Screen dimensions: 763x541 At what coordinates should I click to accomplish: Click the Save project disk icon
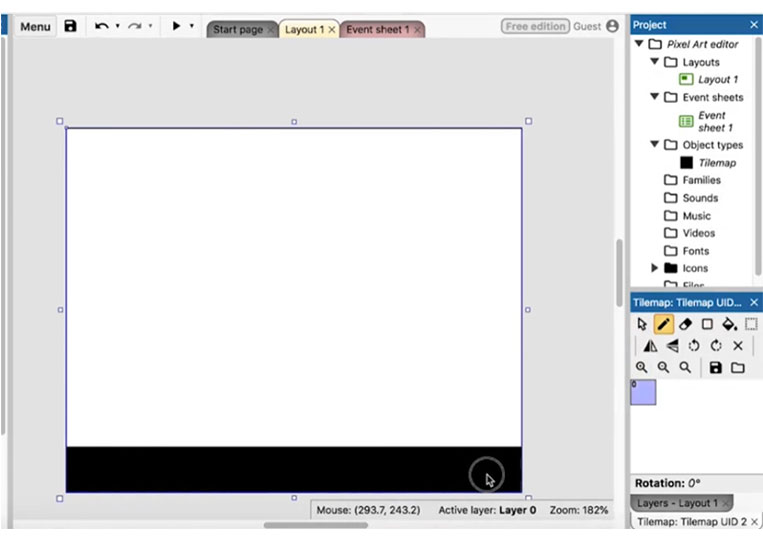tap(71, 26)
